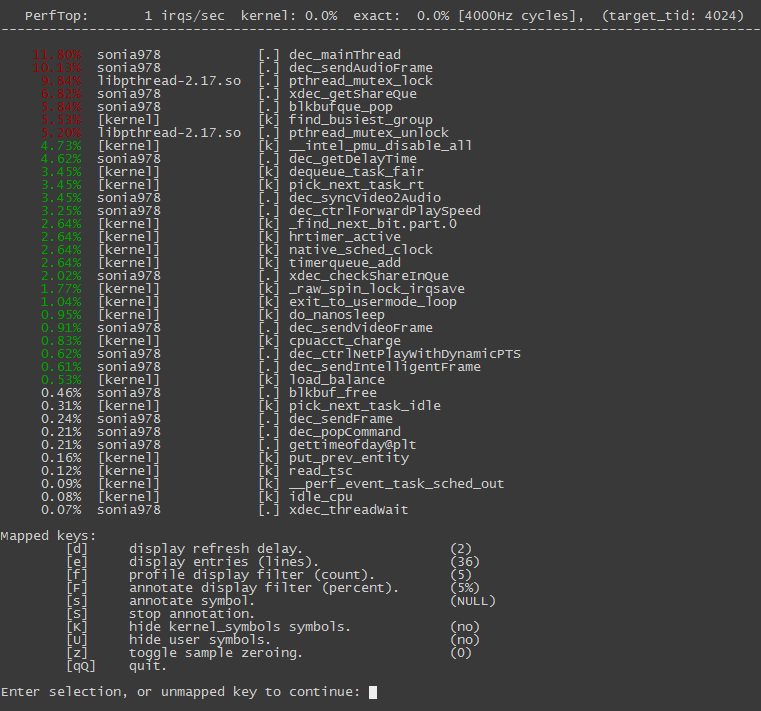Click the dec_sendAudioFrame symbol
This screenshot has height=711, width=761.
(x=361, y=68)
